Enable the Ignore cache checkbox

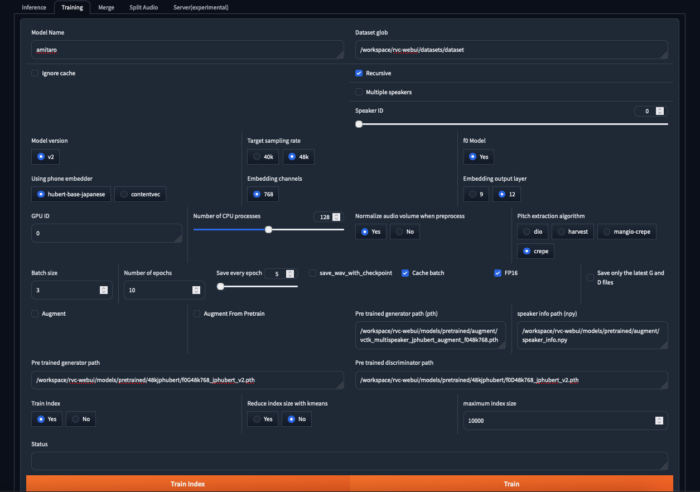click(37, 73)
